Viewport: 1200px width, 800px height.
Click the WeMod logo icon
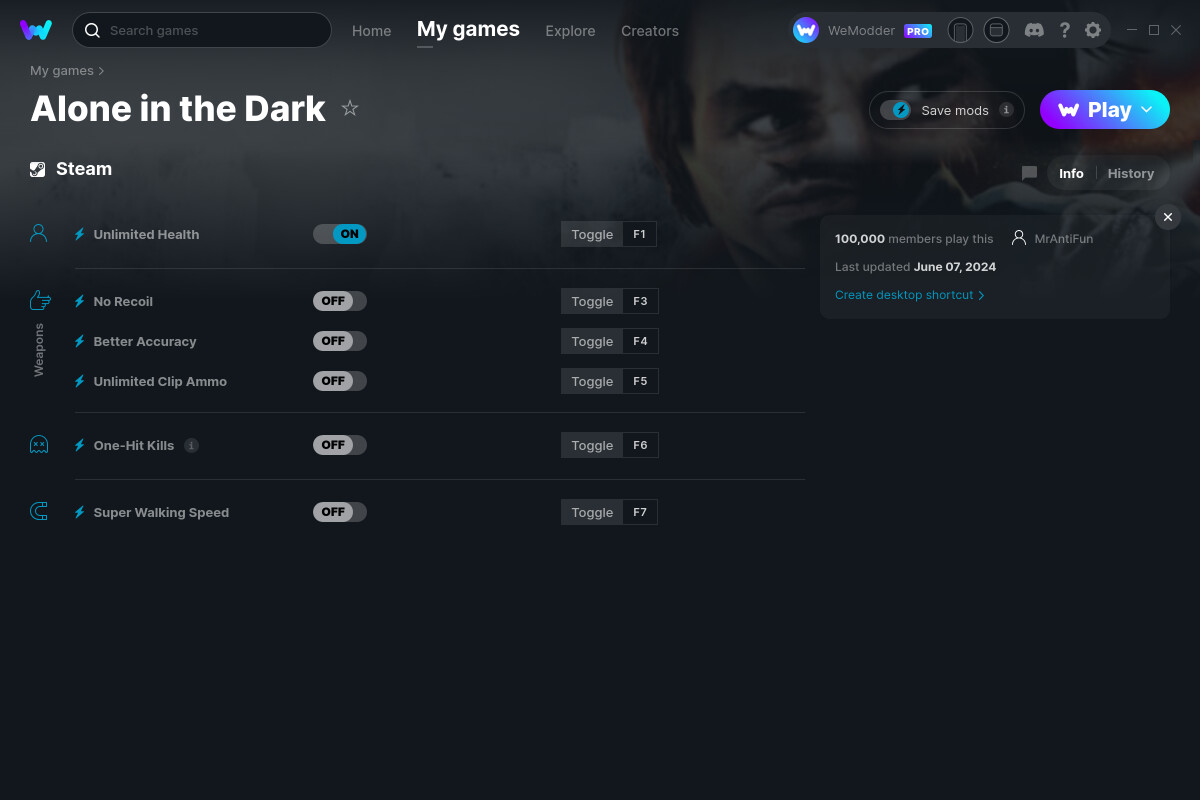point(36,30)
